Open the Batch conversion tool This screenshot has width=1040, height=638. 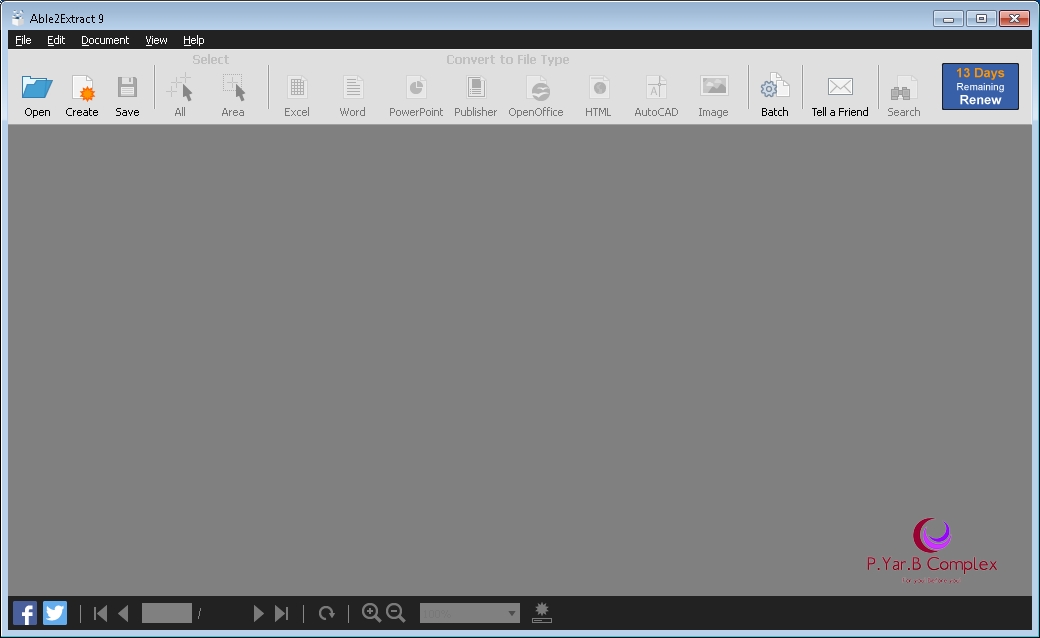775,87
